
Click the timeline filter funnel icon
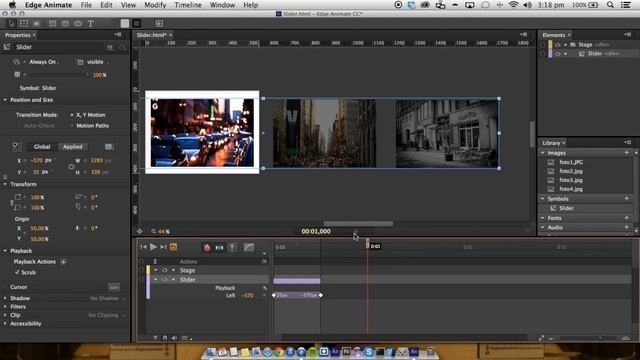pos(156,338)
